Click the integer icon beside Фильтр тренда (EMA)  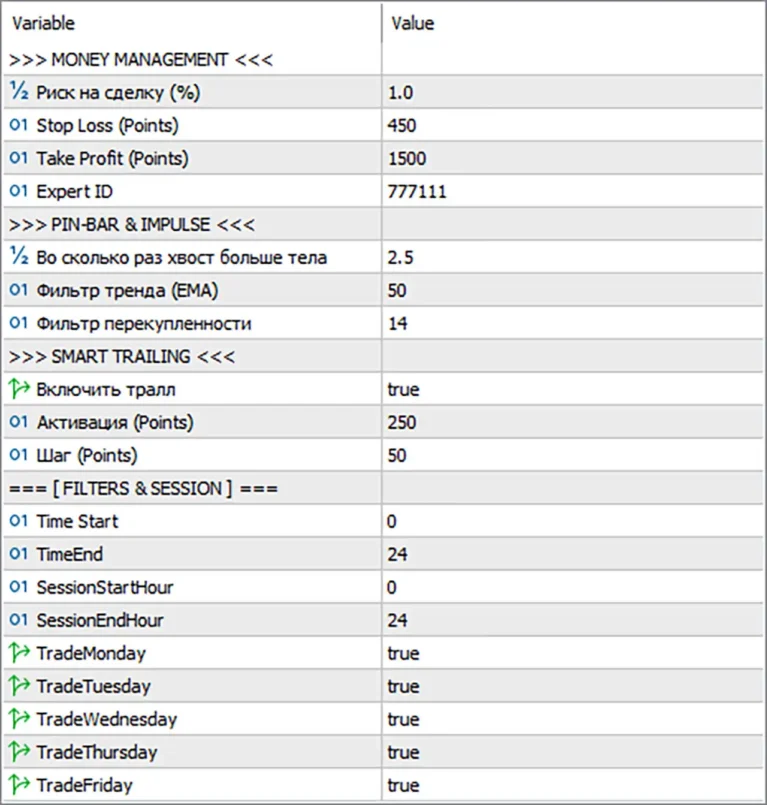pyautogui.click(x=18, y=290)
